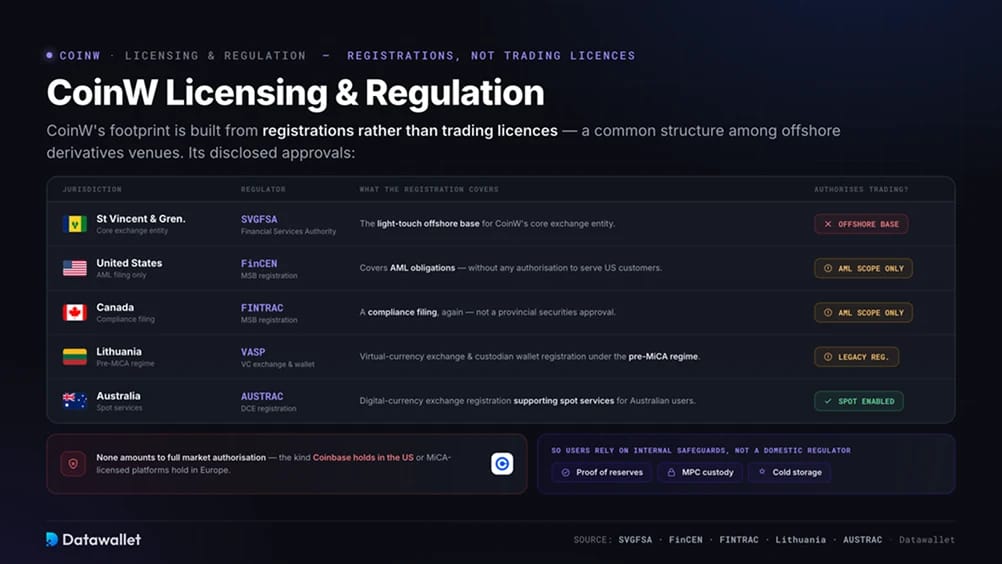The image size is (1002, 564).
Task: Click 'Coinbase holds in the US' red text
Action: point(363,457)
